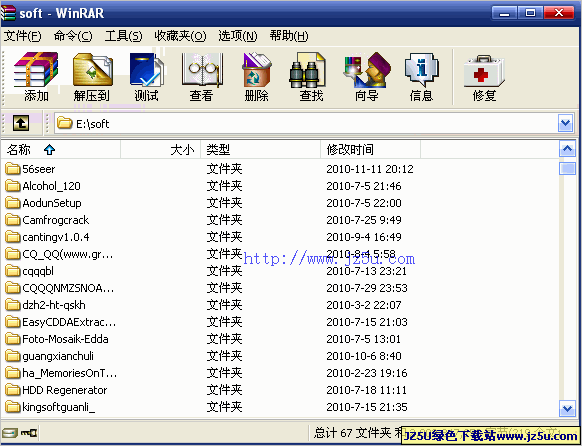Click the Camfrogcrack folder icon

(x=13, y=220)
